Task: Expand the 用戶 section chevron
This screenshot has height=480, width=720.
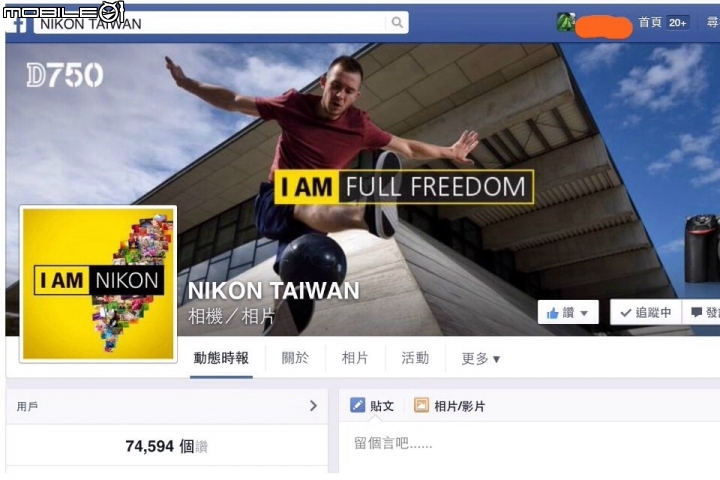Action: pos(314,406)
